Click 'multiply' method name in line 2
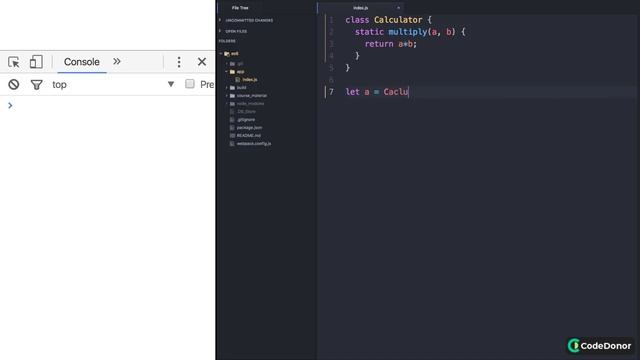Image resolution: width=640 pixels, height=360 pixels. point(407,32)
